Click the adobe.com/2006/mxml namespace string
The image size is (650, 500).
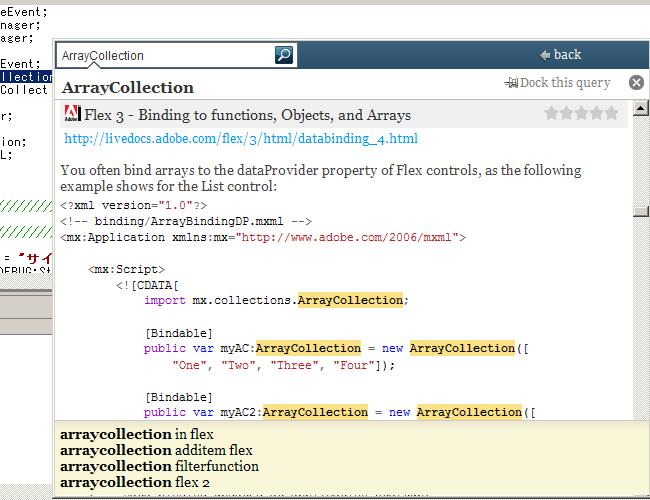point(347,238)
